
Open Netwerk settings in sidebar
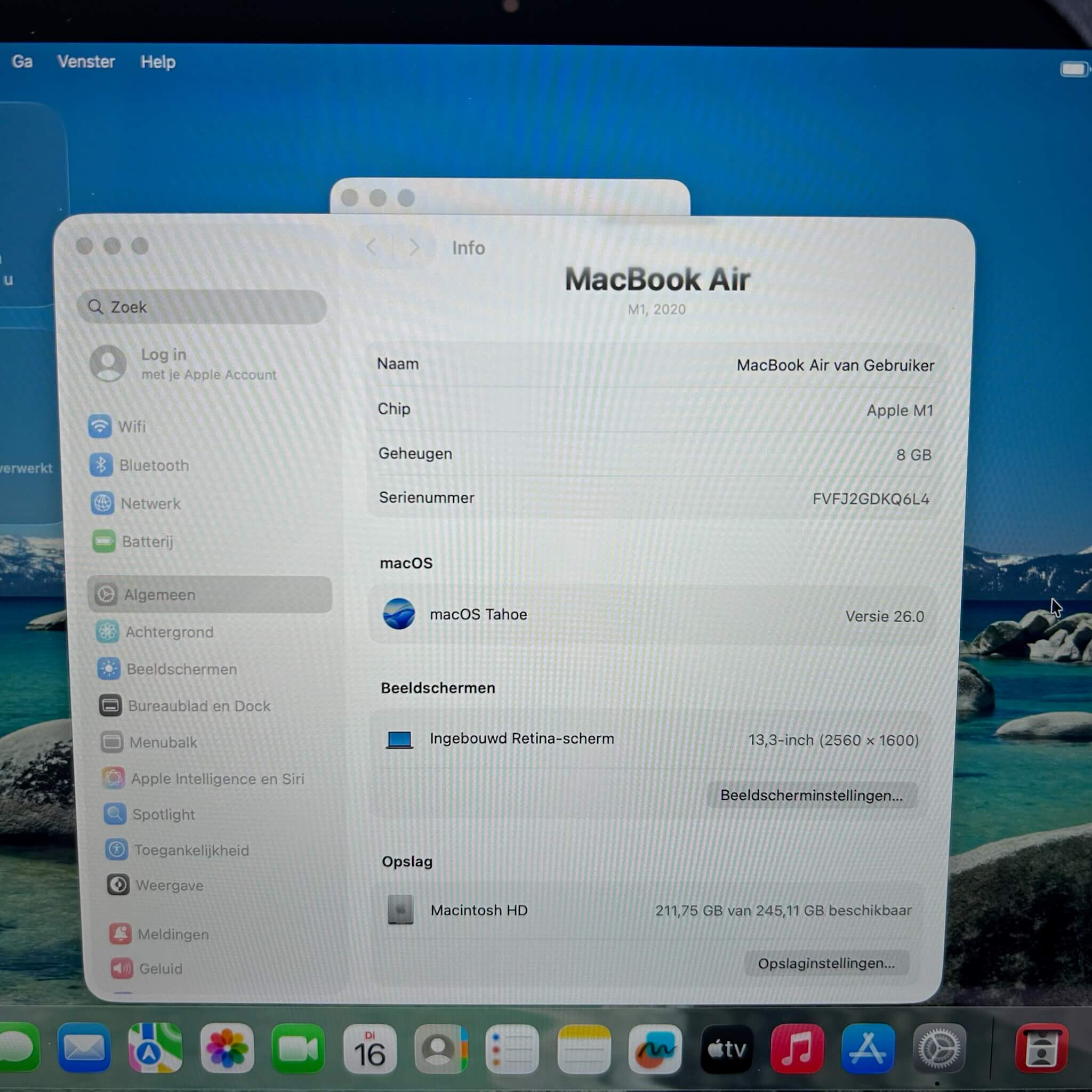point(135,503)
